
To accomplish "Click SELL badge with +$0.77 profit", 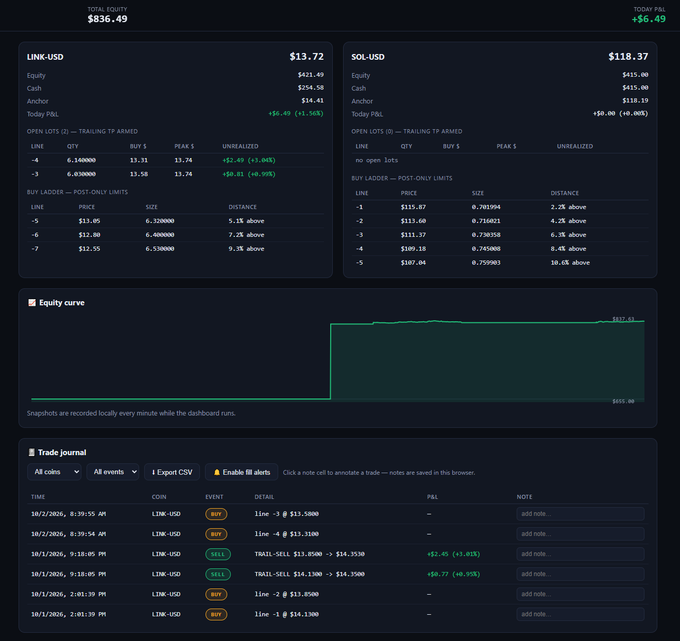I will (218, 574).
